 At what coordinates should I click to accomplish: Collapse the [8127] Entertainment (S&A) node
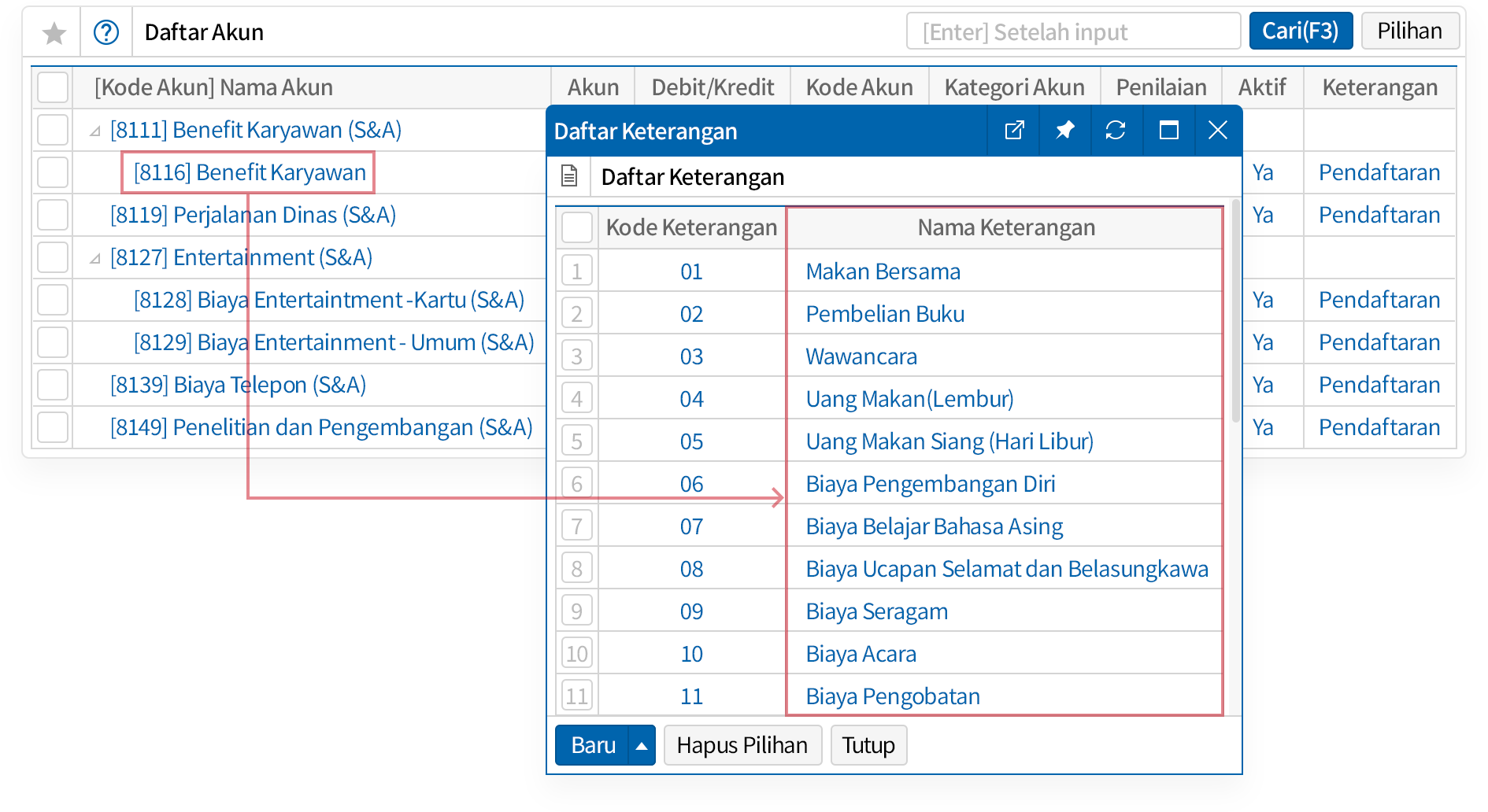(95, 259)
